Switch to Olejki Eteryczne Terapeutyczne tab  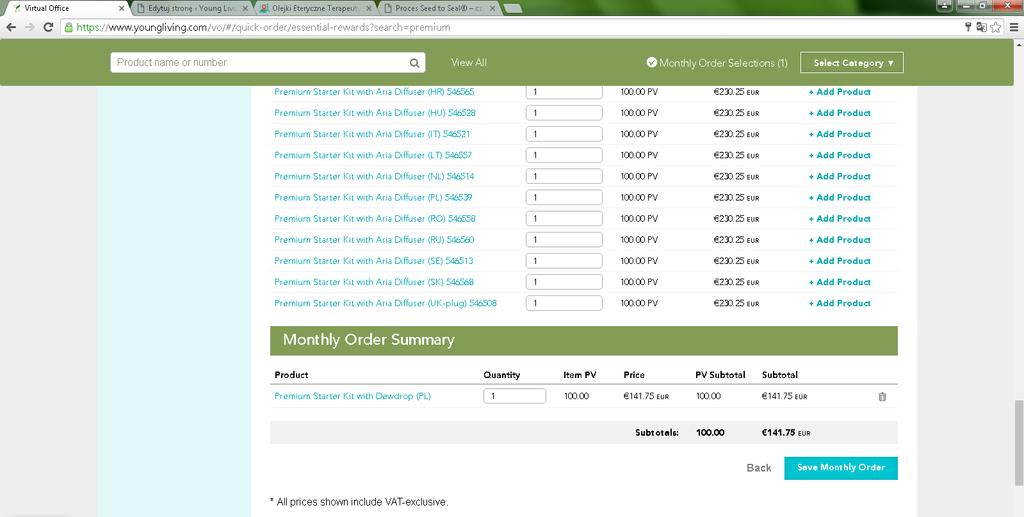click(315, 8)
